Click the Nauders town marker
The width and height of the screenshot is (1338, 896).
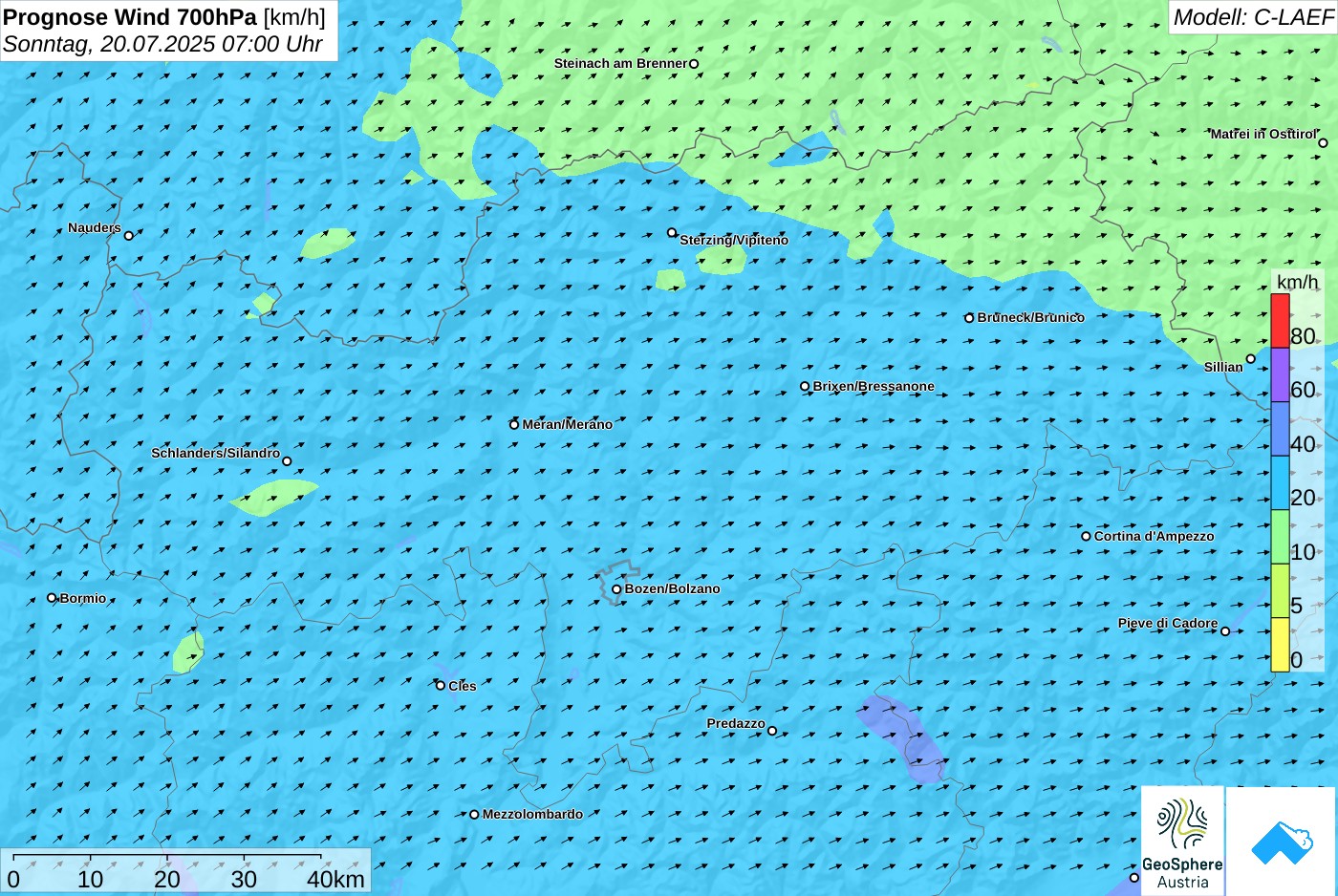pyautogui.click(x=129, y=235)
